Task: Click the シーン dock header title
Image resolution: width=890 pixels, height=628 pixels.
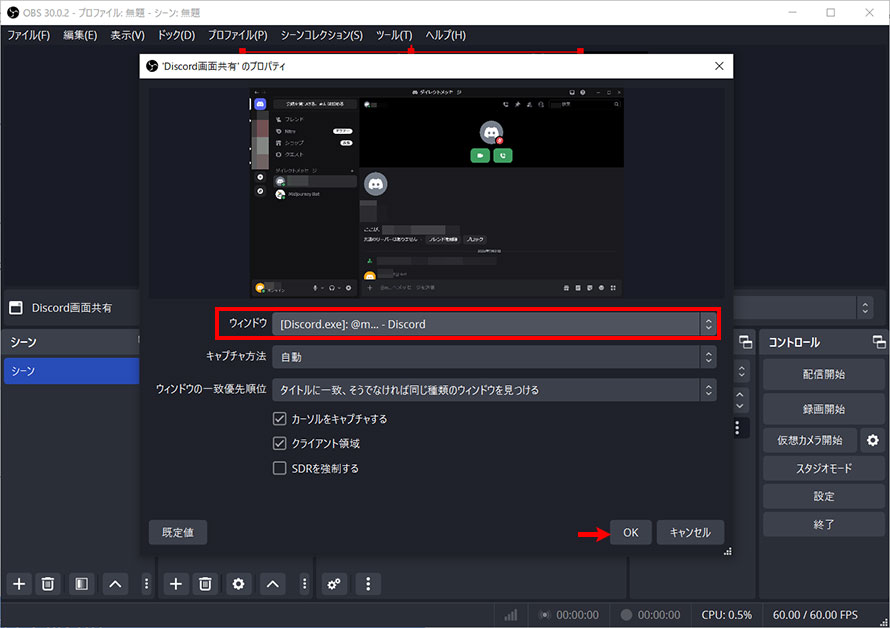Action: click(x=23, y=342)
